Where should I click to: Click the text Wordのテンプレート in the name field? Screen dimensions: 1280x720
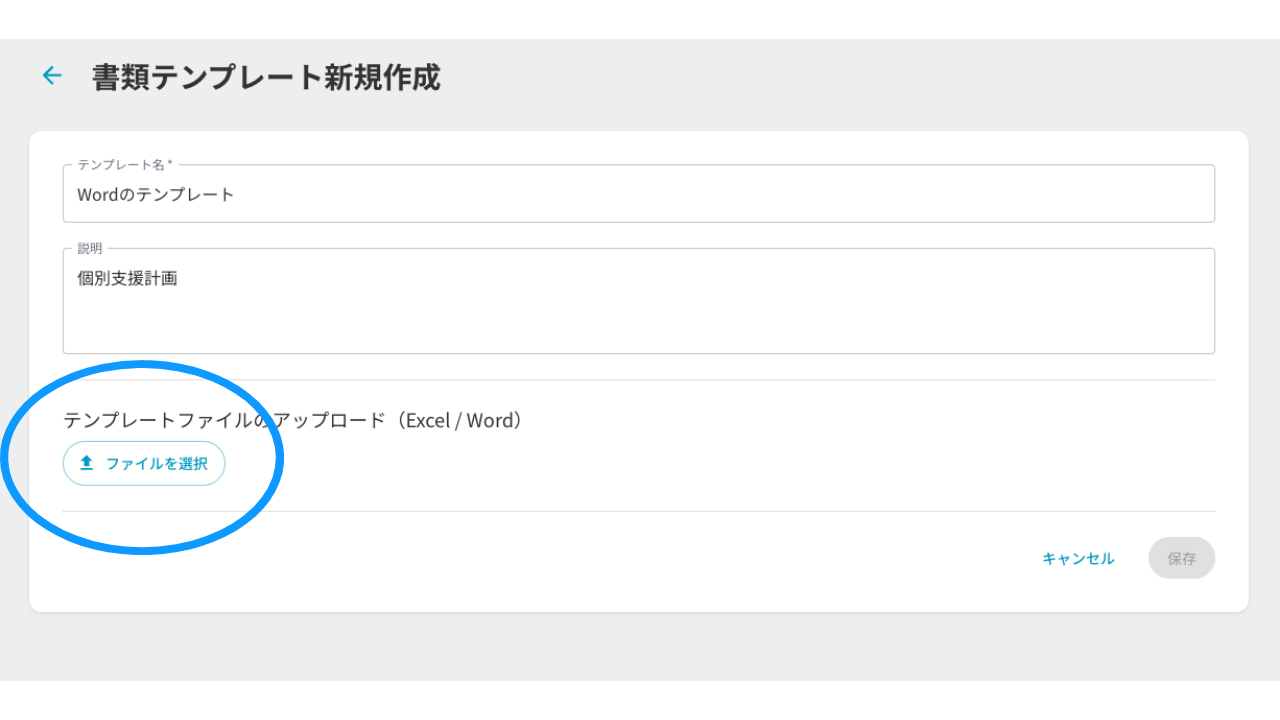tap(156, 194)
